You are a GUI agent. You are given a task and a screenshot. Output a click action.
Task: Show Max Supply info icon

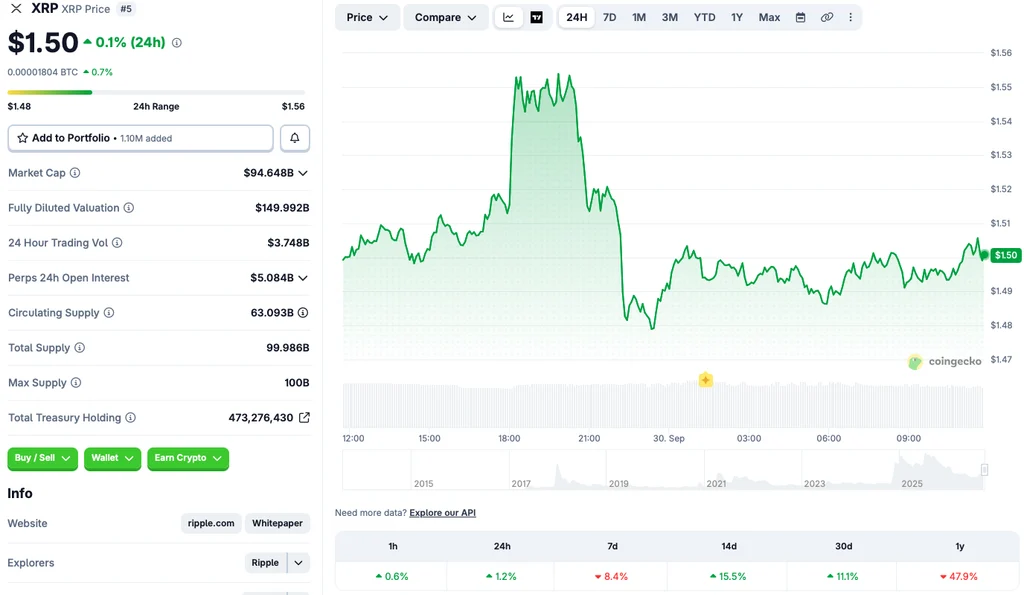[76, 382]
